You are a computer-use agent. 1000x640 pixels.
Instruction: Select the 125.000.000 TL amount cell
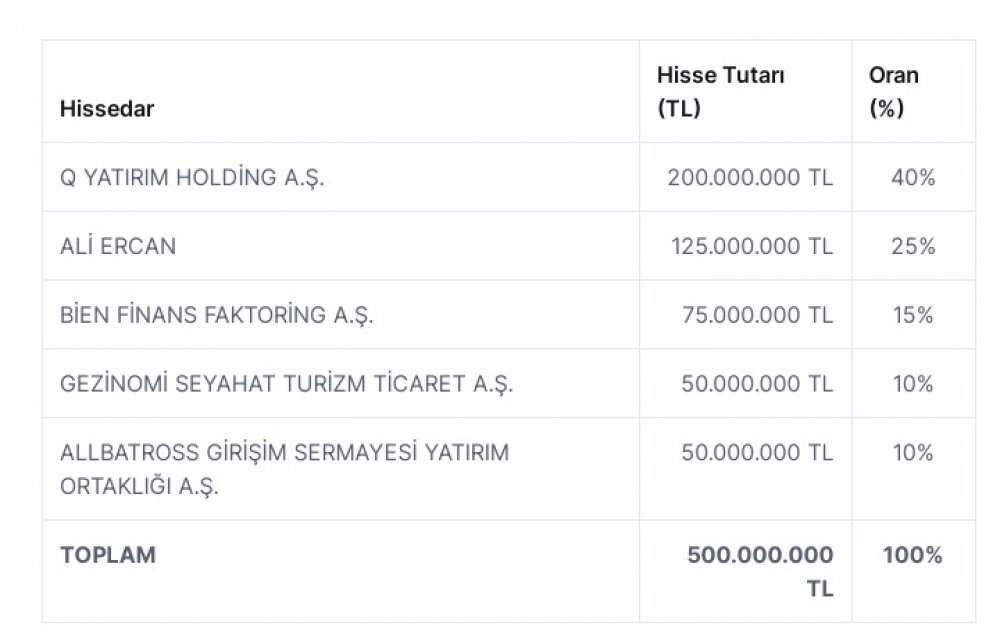click(753, 246)
